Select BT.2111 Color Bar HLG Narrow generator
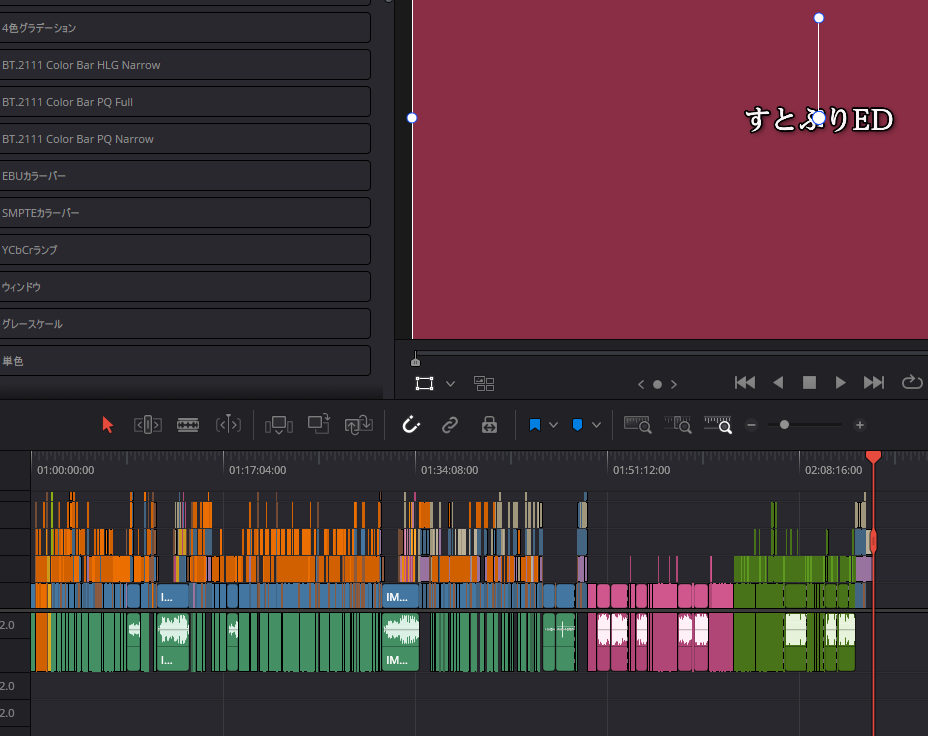This screenshot has height=736, width=928. click(x=185, y=64)
